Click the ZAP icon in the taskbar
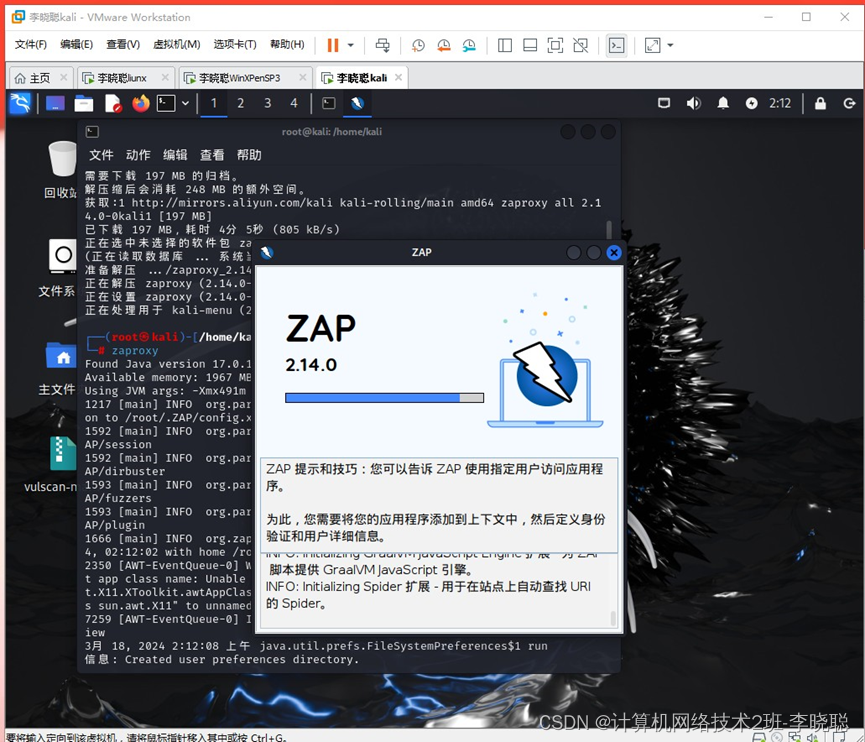The width and height of the screenshot is (865, 742). click(355, 103)
